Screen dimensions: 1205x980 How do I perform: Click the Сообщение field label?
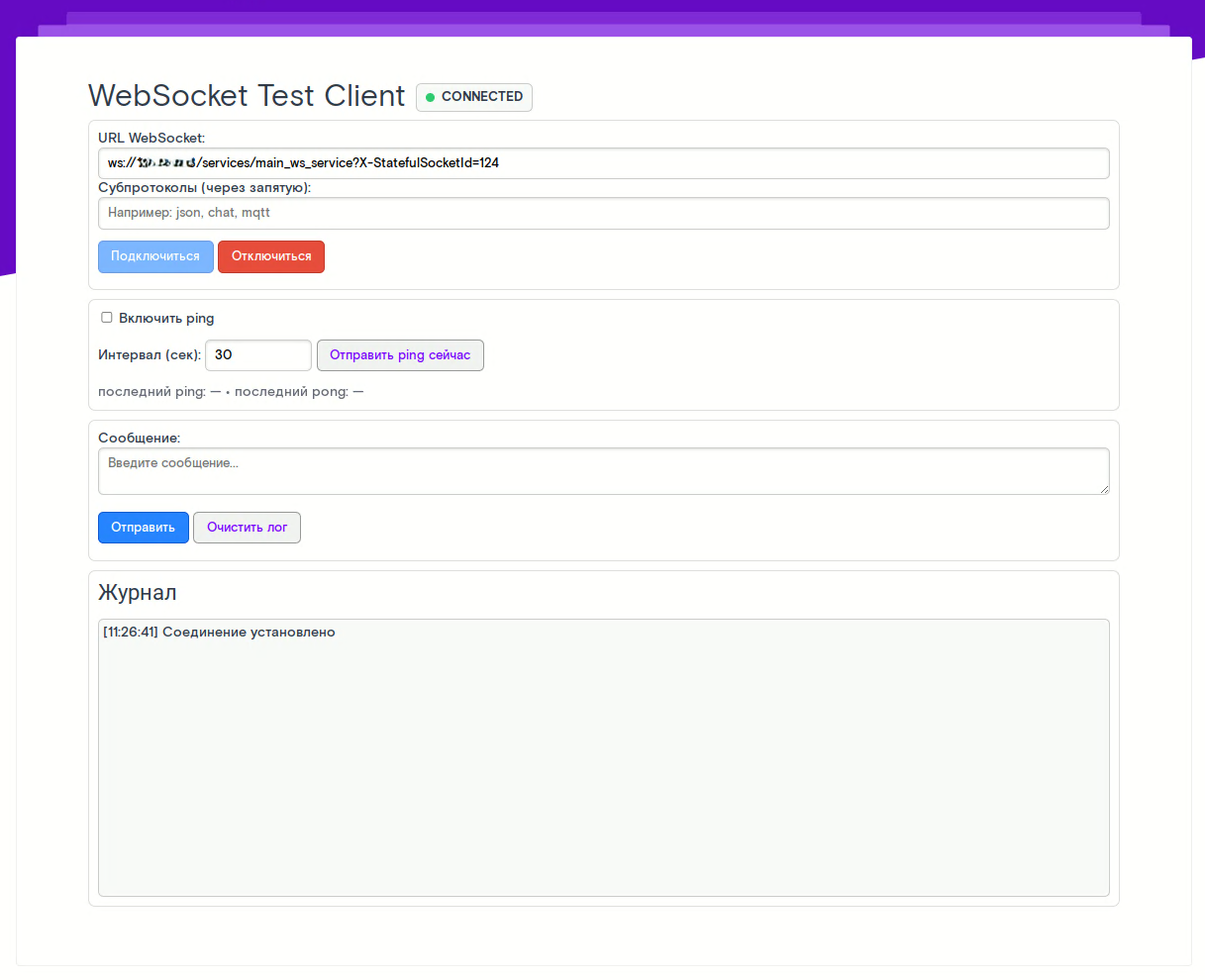pyautogui.click(x=140, y=438)
